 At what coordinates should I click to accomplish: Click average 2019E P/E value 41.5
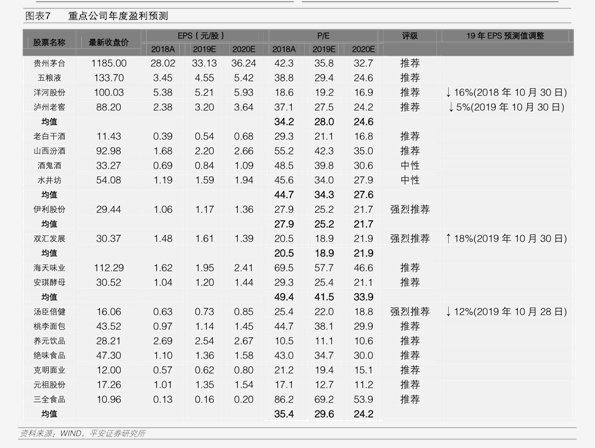pos(324,297)
